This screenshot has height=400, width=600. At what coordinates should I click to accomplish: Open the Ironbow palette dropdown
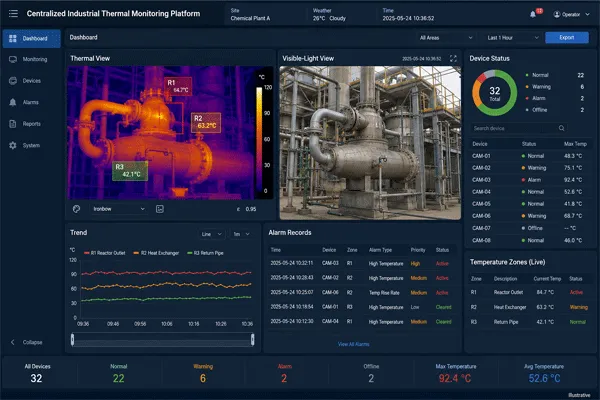tap(119, 209)
